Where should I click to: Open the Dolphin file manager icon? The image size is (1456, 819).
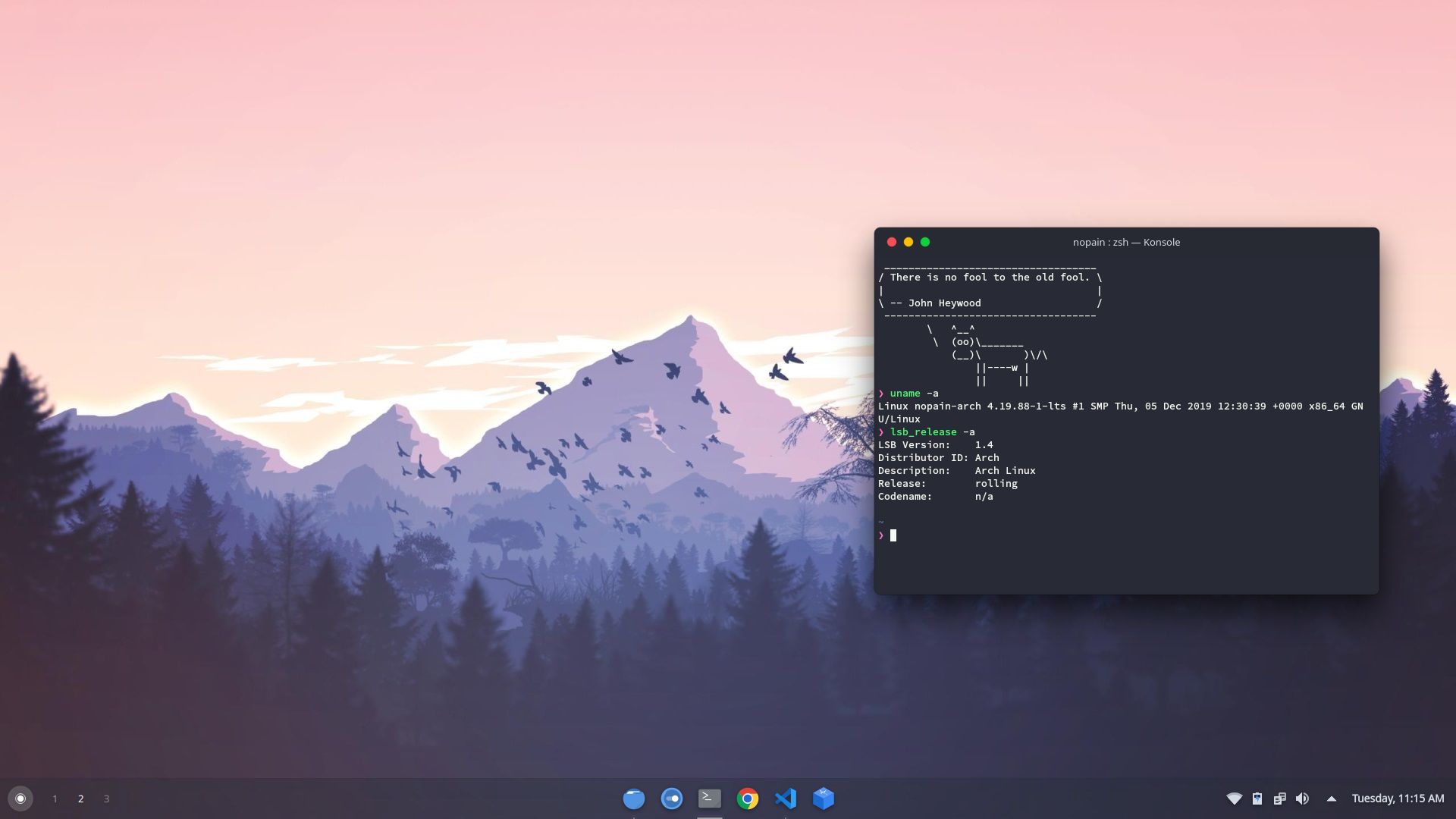634,799
